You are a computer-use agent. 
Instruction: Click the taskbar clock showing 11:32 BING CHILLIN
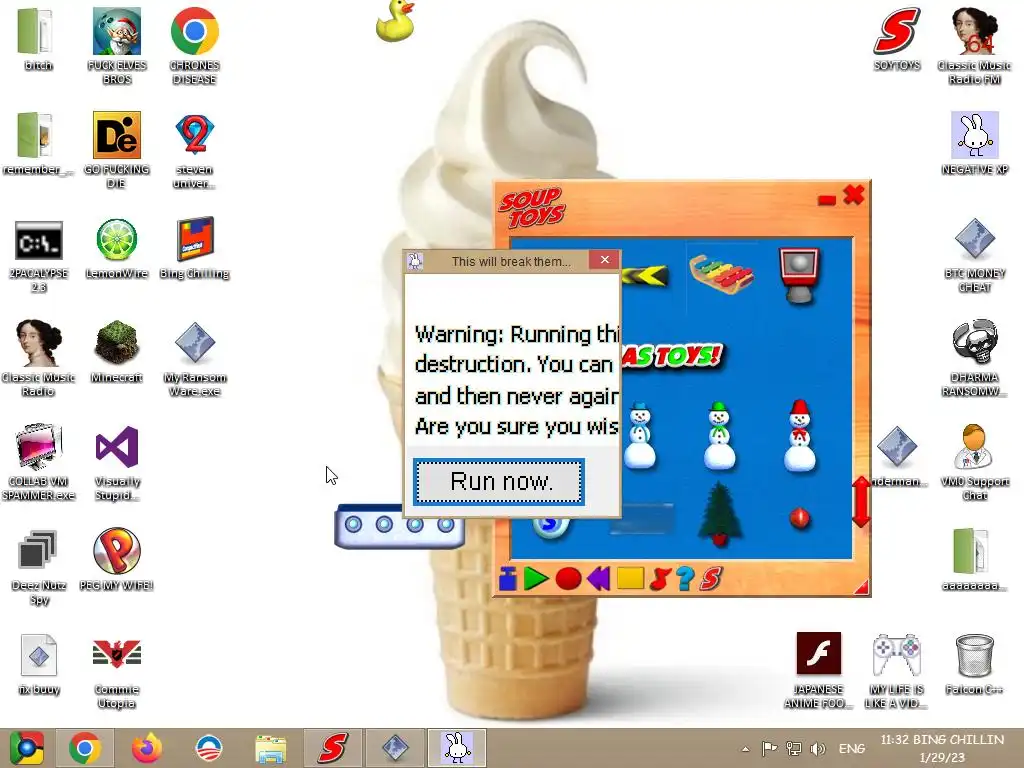click(942, 748)
